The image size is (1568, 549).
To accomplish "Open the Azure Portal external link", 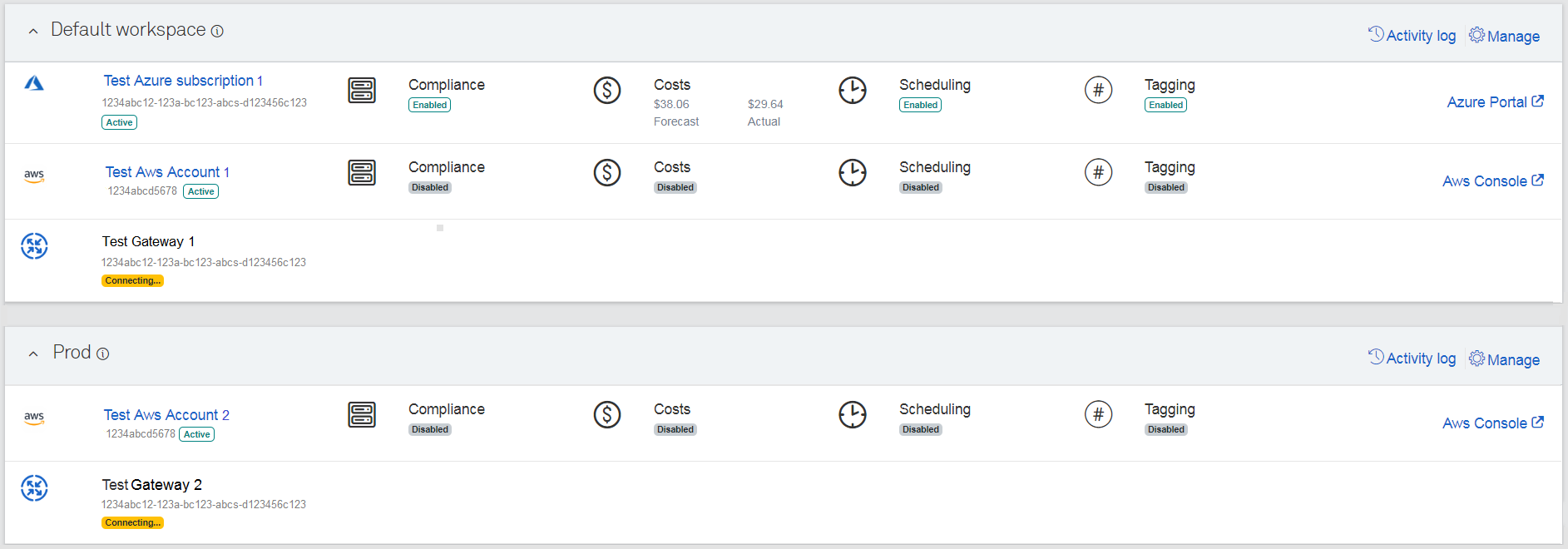I will pos(1495,101).
